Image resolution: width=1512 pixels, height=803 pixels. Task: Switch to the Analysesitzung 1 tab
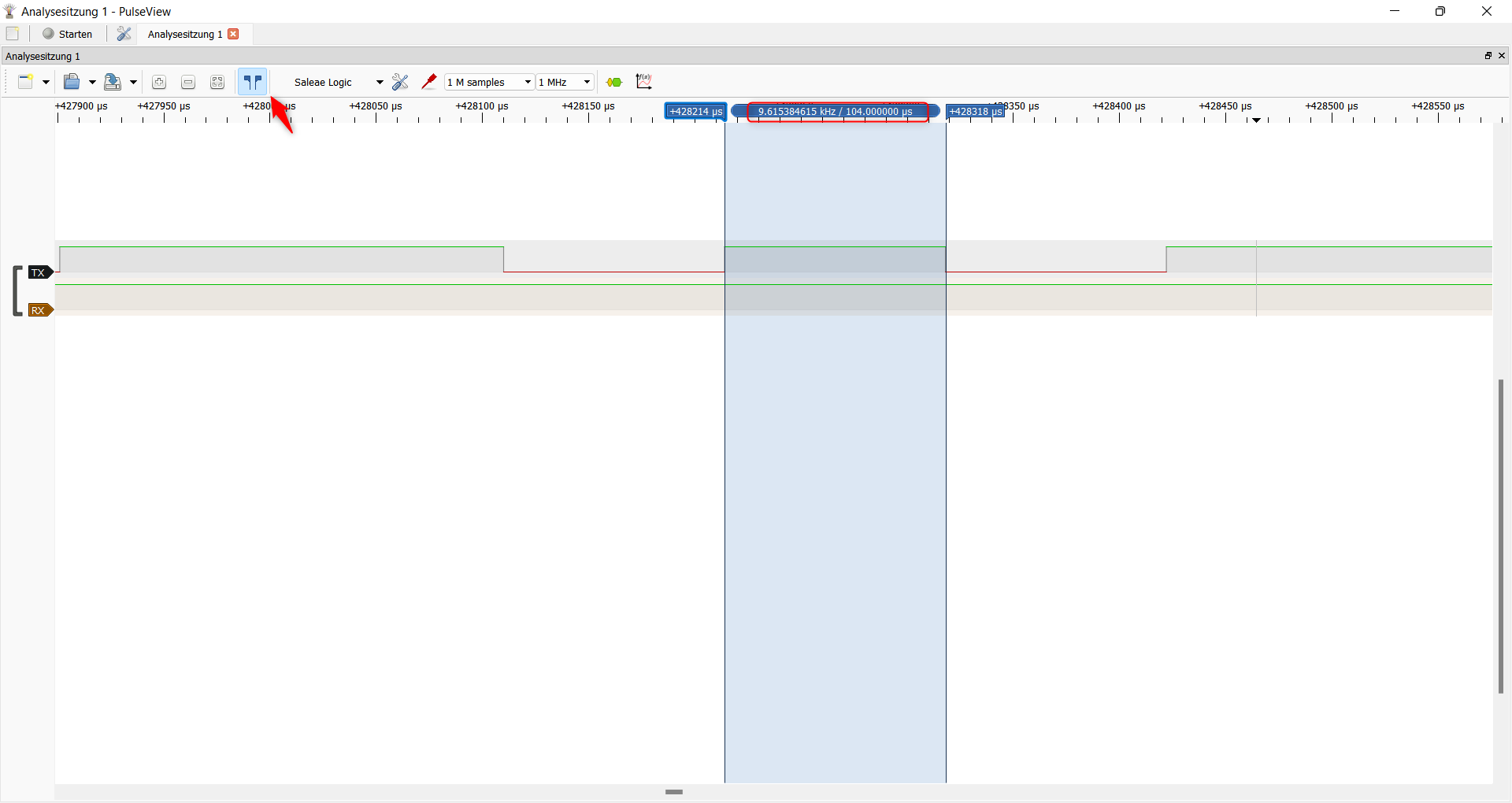click(x=183, y=34)
